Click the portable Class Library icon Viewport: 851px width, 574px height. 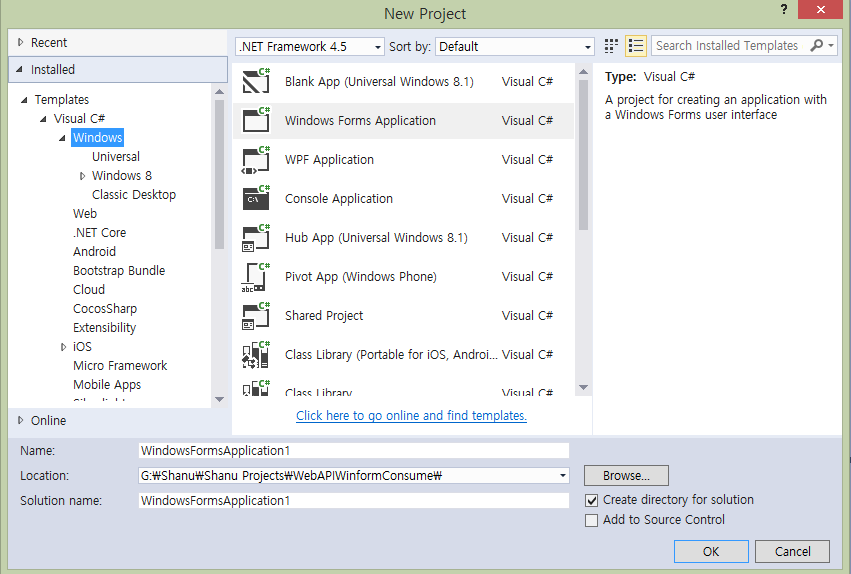(x=256, y=355)
